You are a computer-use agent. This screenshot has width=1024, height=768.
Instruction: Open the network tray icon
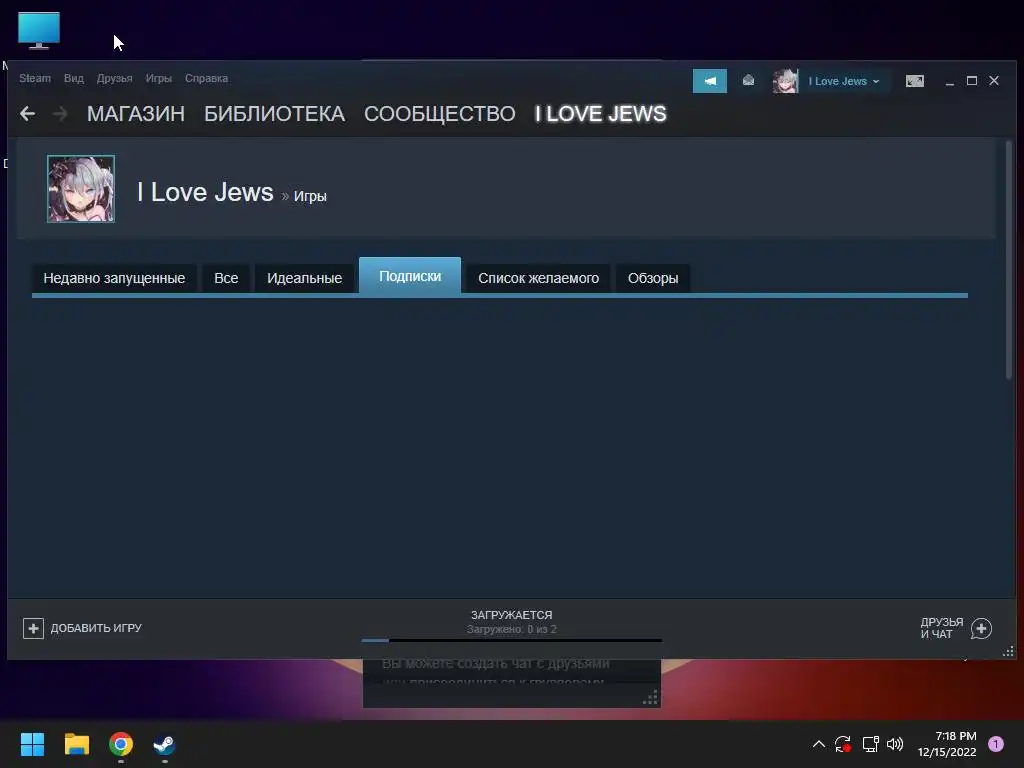point(870,744)
